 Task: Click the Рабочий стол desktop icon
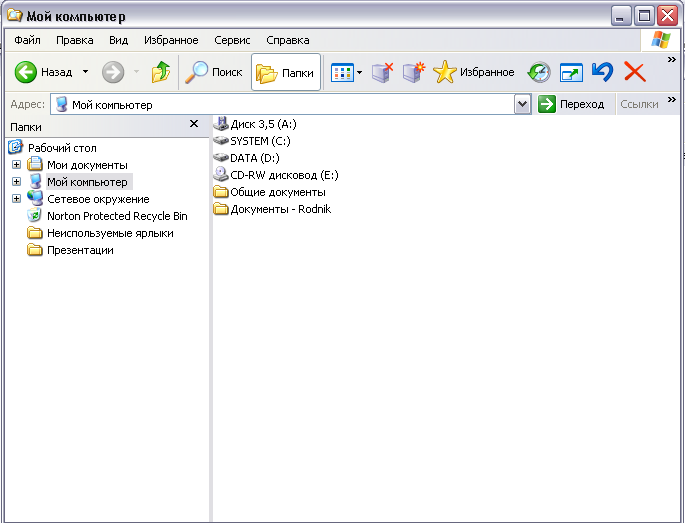tap(15, 147)
